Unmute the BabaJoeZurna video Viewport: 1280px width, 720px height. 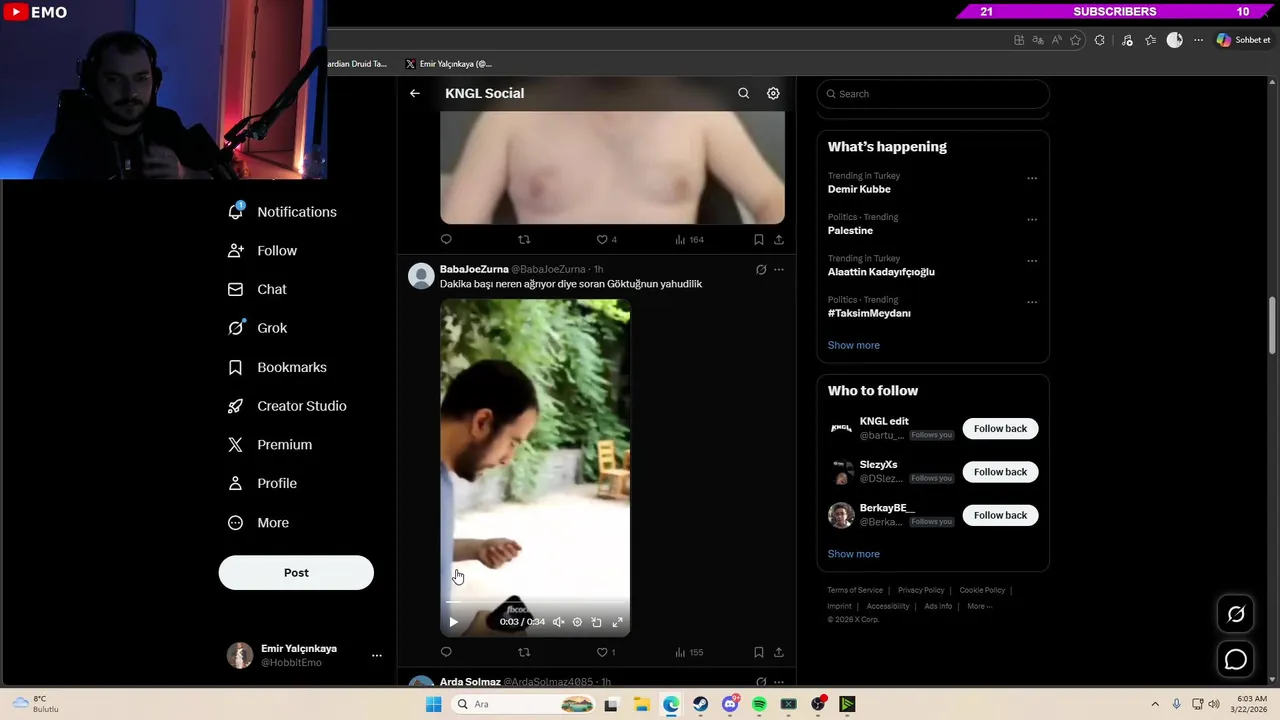(x=559, y=622)
